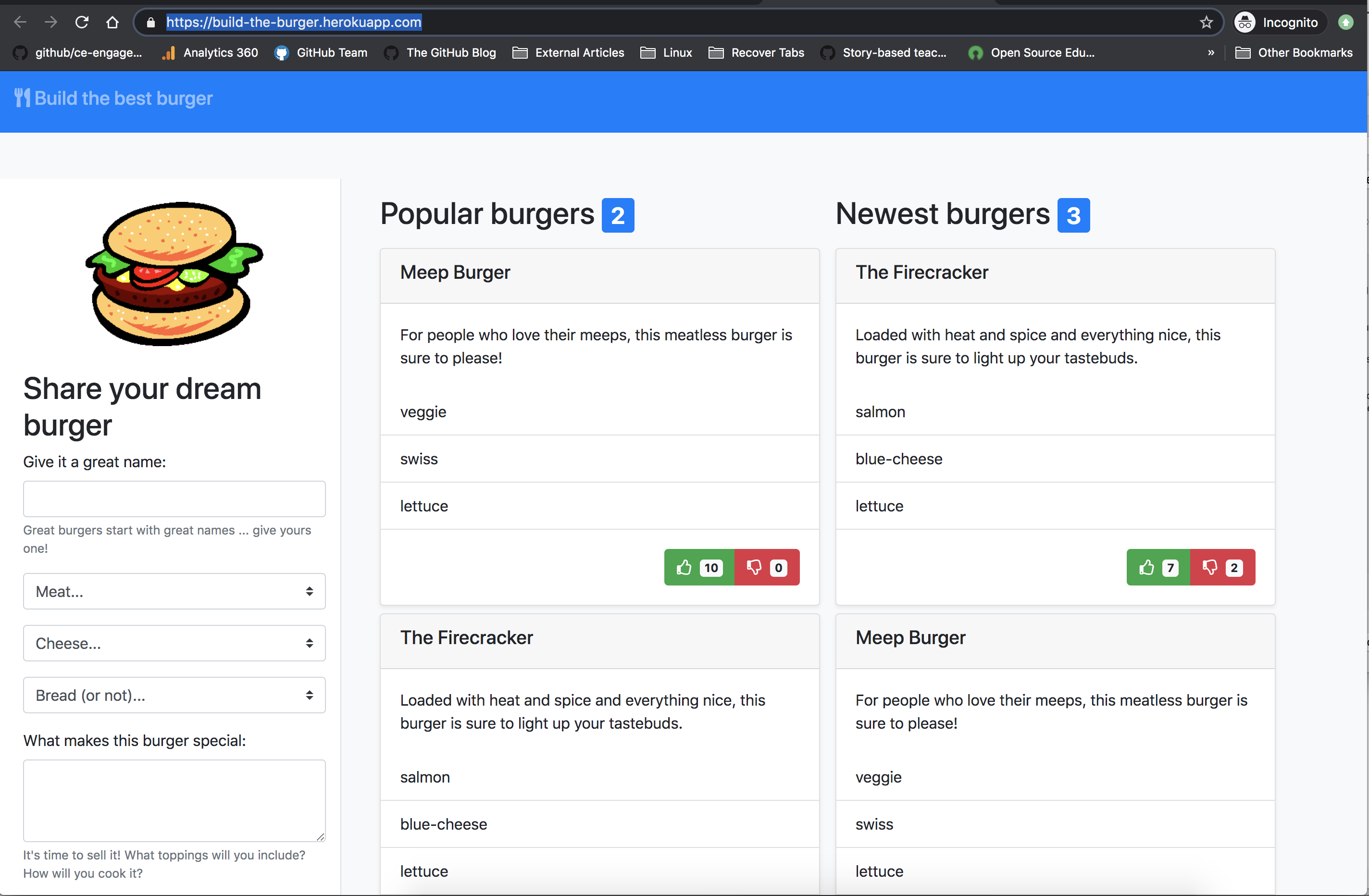The height and width of the screenshot is (896, 1369).
Task: Bookmark this page with star icon
Action: [1206, 23]
